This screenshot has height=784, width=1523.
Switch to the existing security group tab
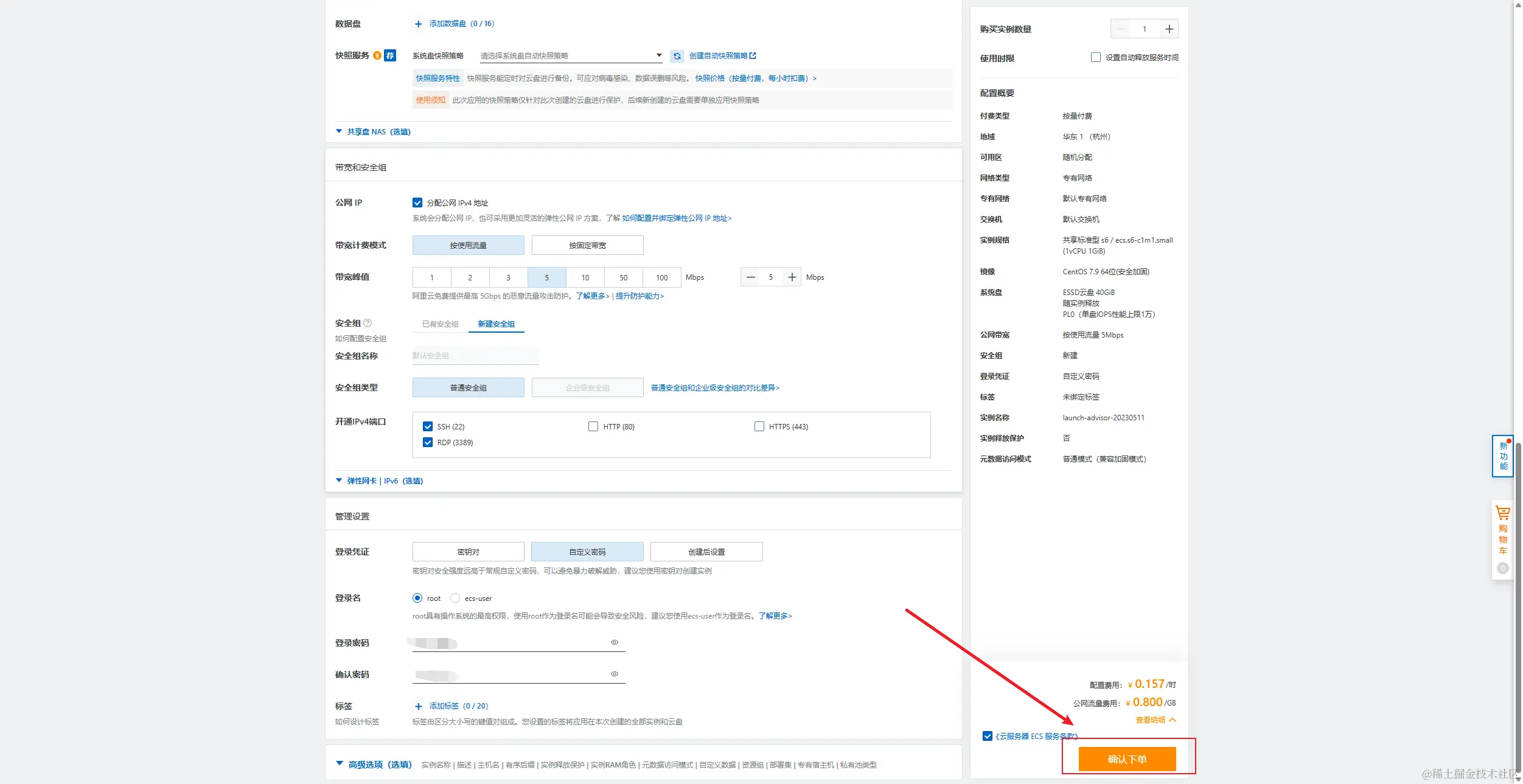click(440, 324)
